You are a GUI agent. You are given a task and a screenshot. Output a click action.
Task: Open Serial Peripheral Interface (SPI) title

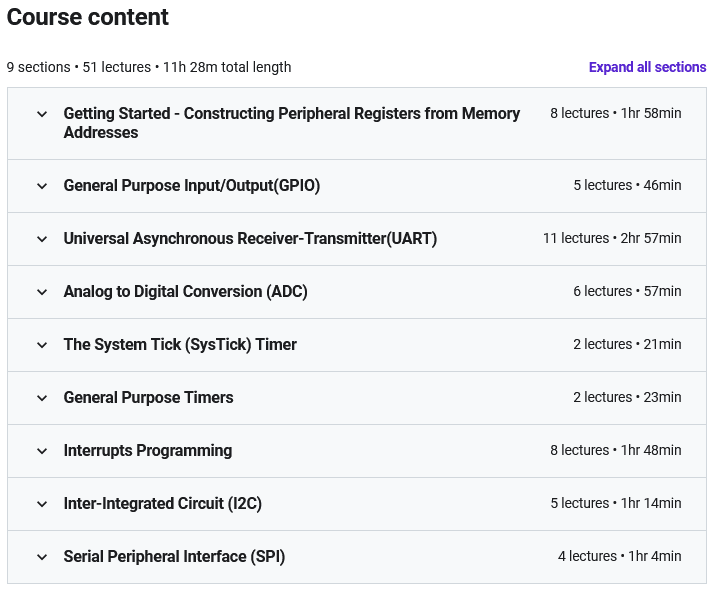tap(174, 557)
